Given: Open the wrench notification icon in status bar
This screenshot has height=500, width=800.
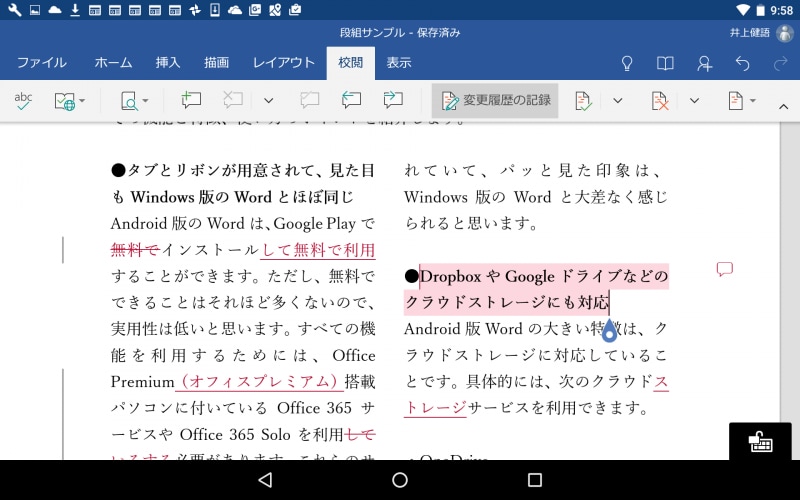Looking at the screenshot, I should point(14,10).
